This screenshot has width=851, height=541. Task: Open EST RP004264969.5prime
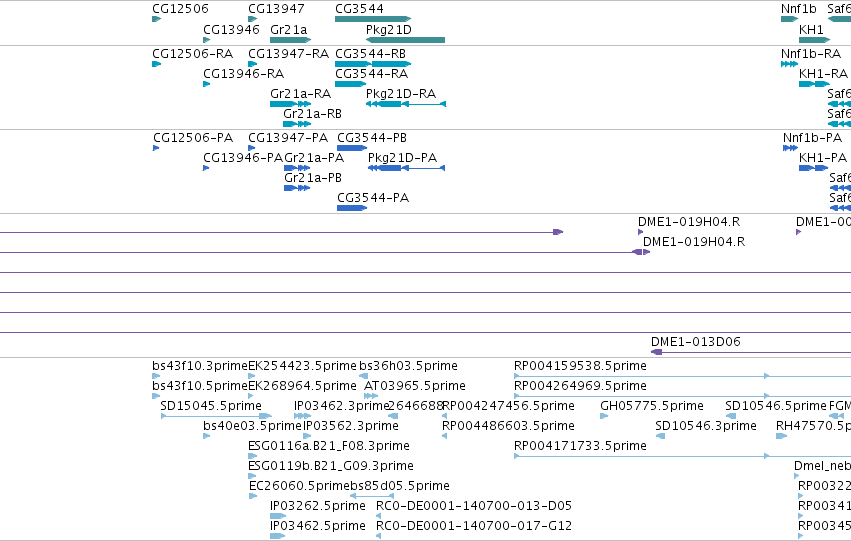[x=682, y=396]
